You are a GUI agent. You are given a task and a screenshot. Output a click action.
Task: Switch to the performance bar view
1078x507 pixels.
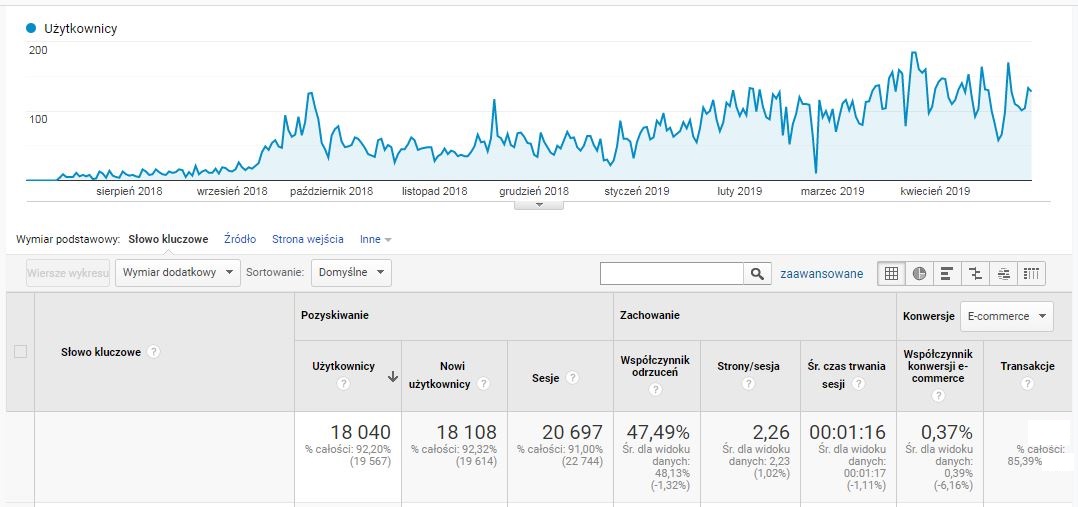tap(947, 273)
